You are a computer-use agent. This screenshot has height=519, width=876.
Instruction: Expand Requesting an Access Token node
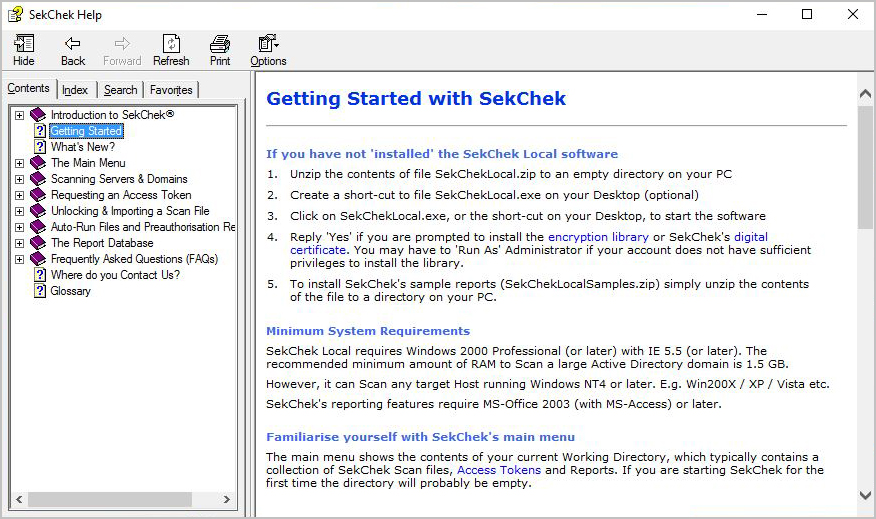pyautogui.click(x=20, y=196)
